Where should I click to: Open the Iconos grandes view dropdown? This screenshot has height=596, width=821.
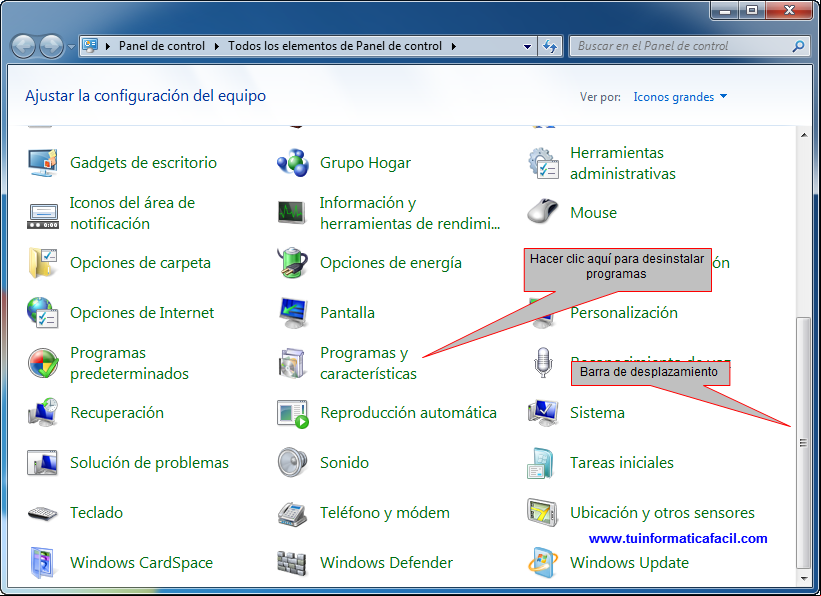680,97
